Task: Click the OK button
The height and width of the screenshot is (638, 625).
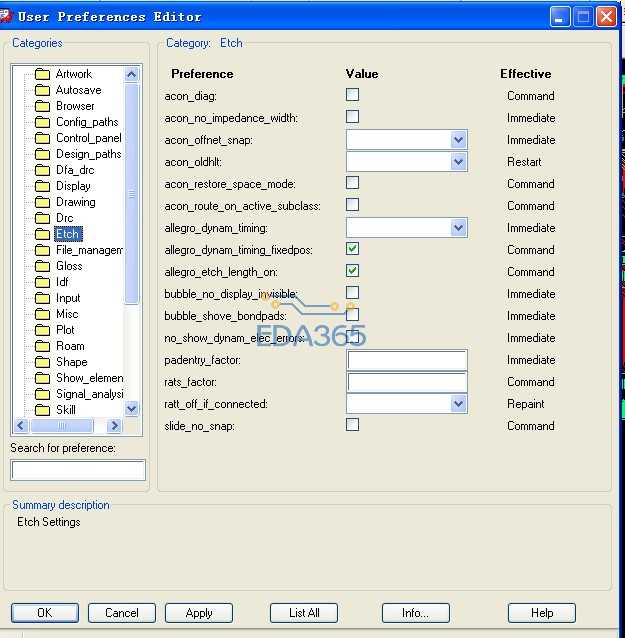Action: point(45,613)
